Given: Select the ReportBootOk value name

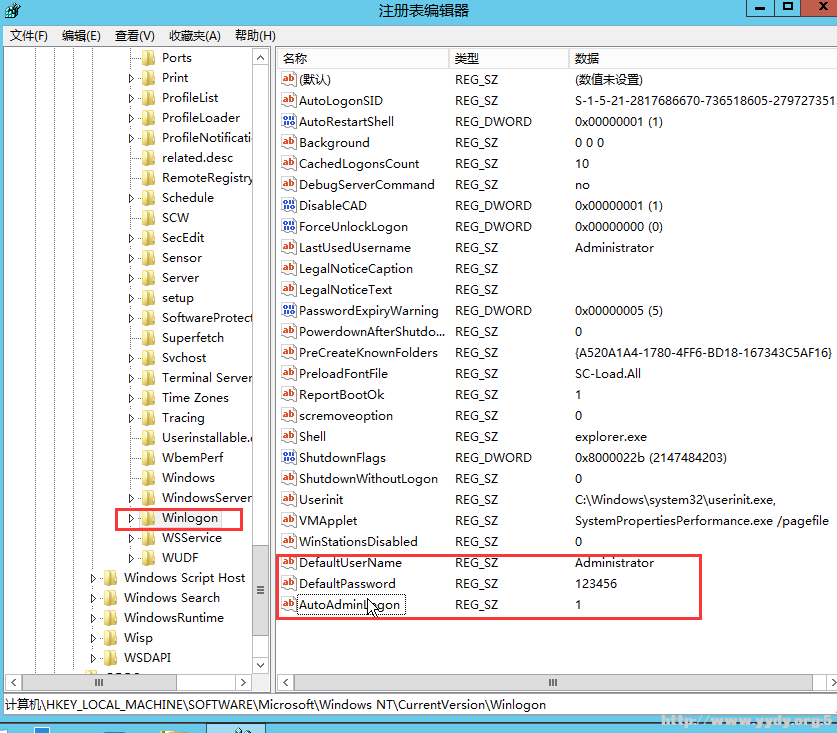Looking at the screenshot, I should [x=341, y=395].
